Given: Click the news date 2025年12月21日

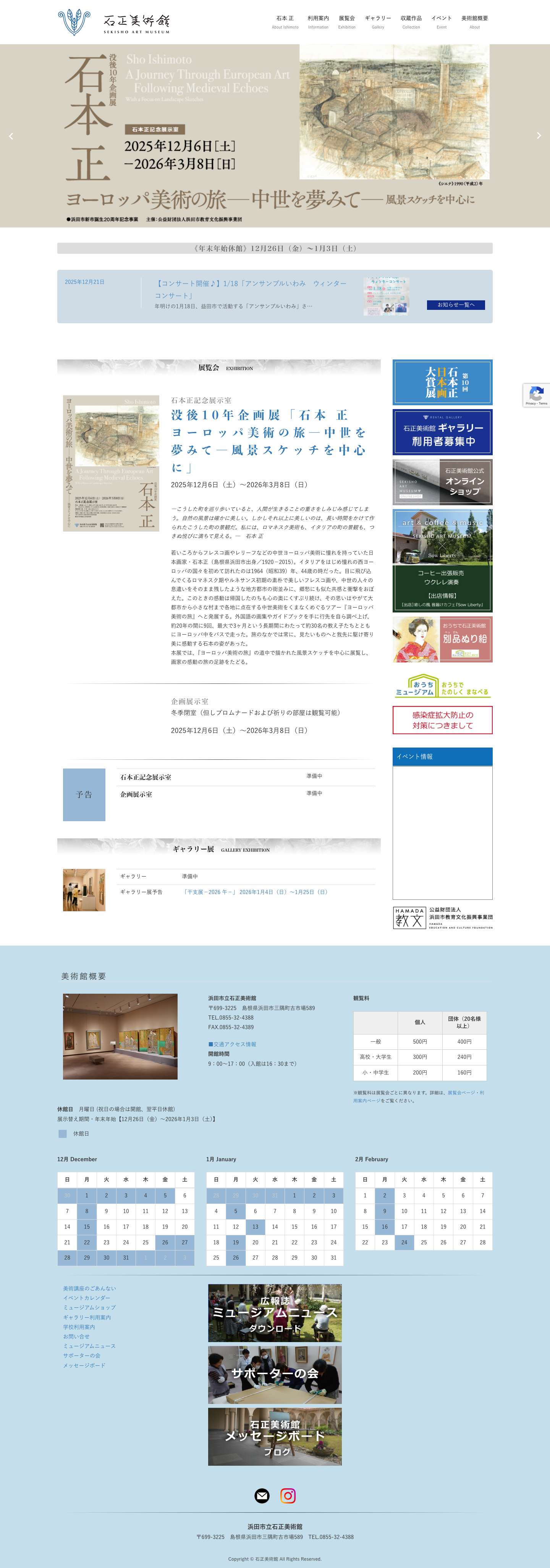Looking at the screenshot, I should [85, 282].
